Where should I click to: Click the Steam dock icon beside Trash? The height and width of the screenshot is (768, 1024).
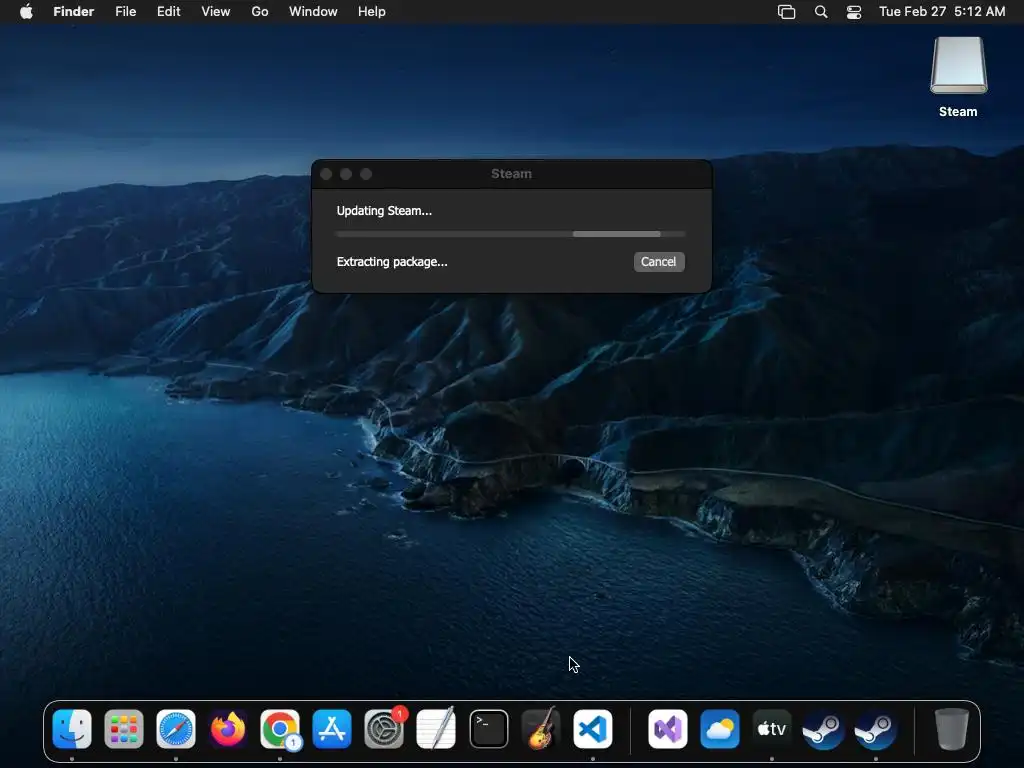875,729
